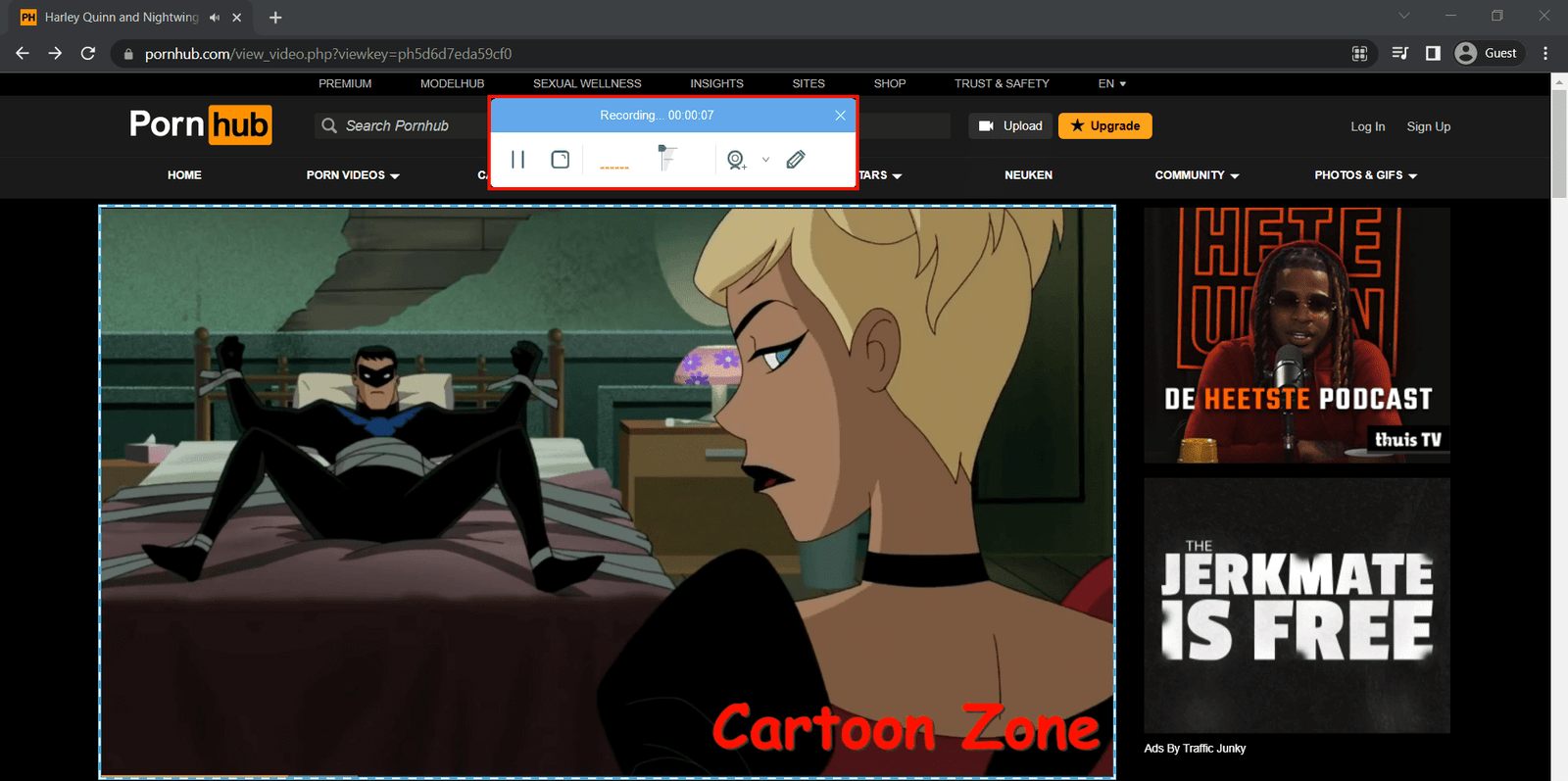The image size is (1568, 781).
Task: Expand the COMMUNITY dropdown
Action: (1197, 175)
